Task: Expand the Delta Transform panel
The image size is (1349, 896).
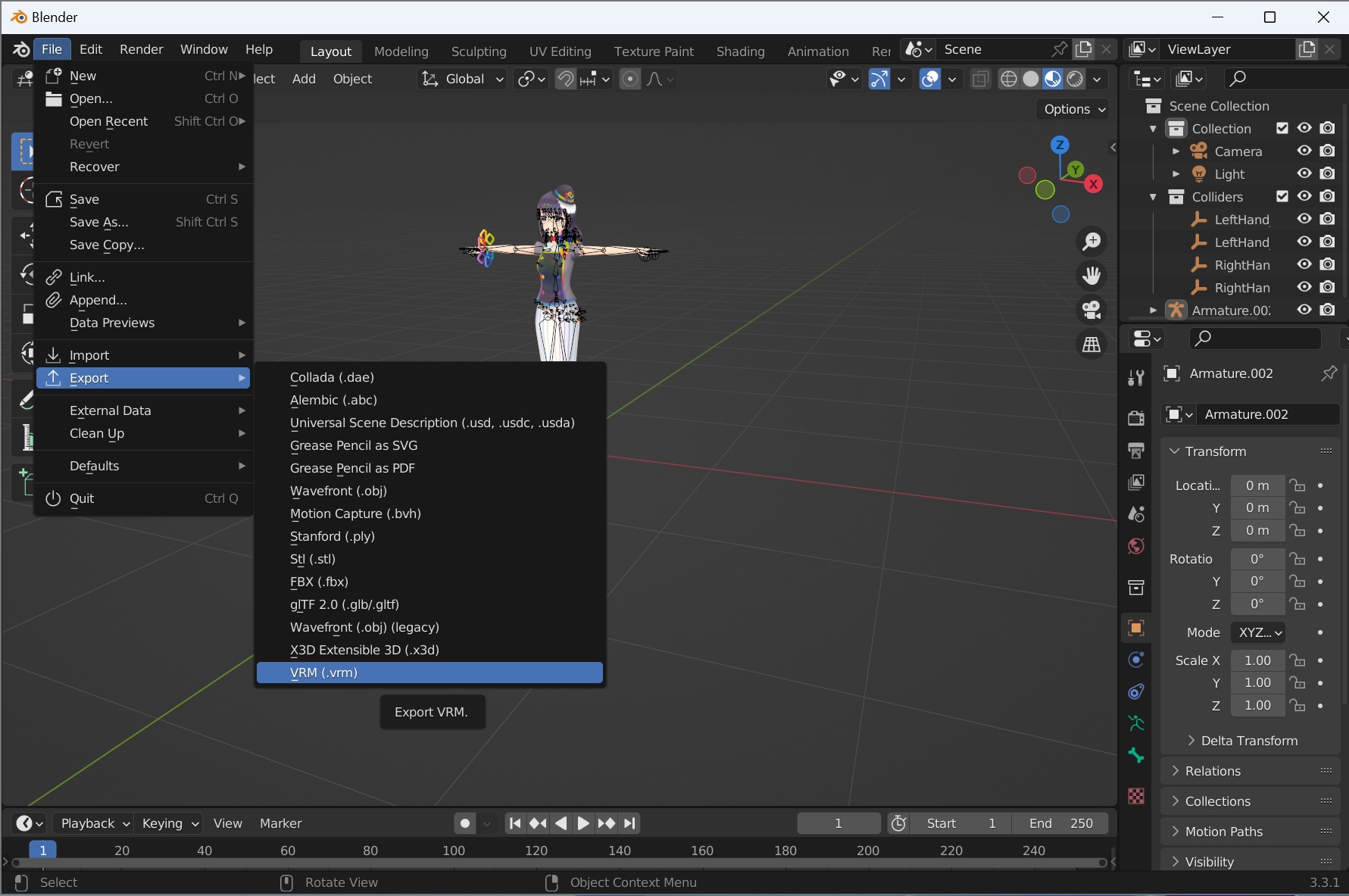Action: (1250, 741)
